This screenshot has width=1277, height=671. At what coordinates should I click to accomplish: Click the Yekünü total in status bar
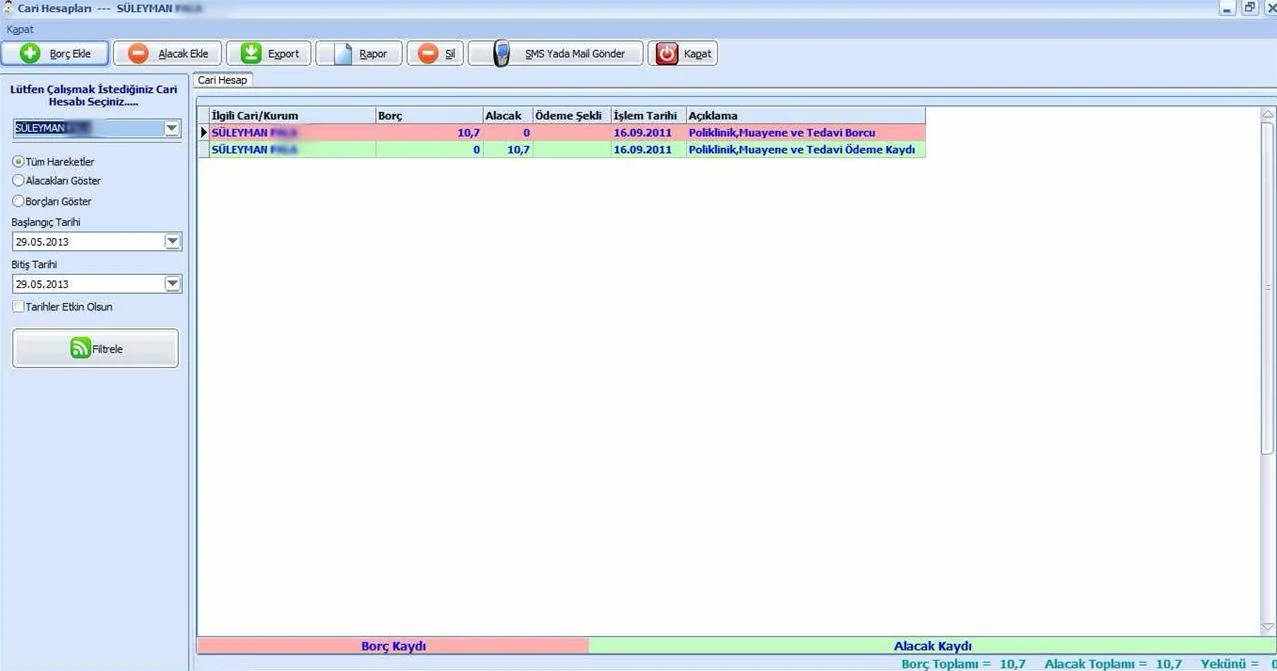1239,664
